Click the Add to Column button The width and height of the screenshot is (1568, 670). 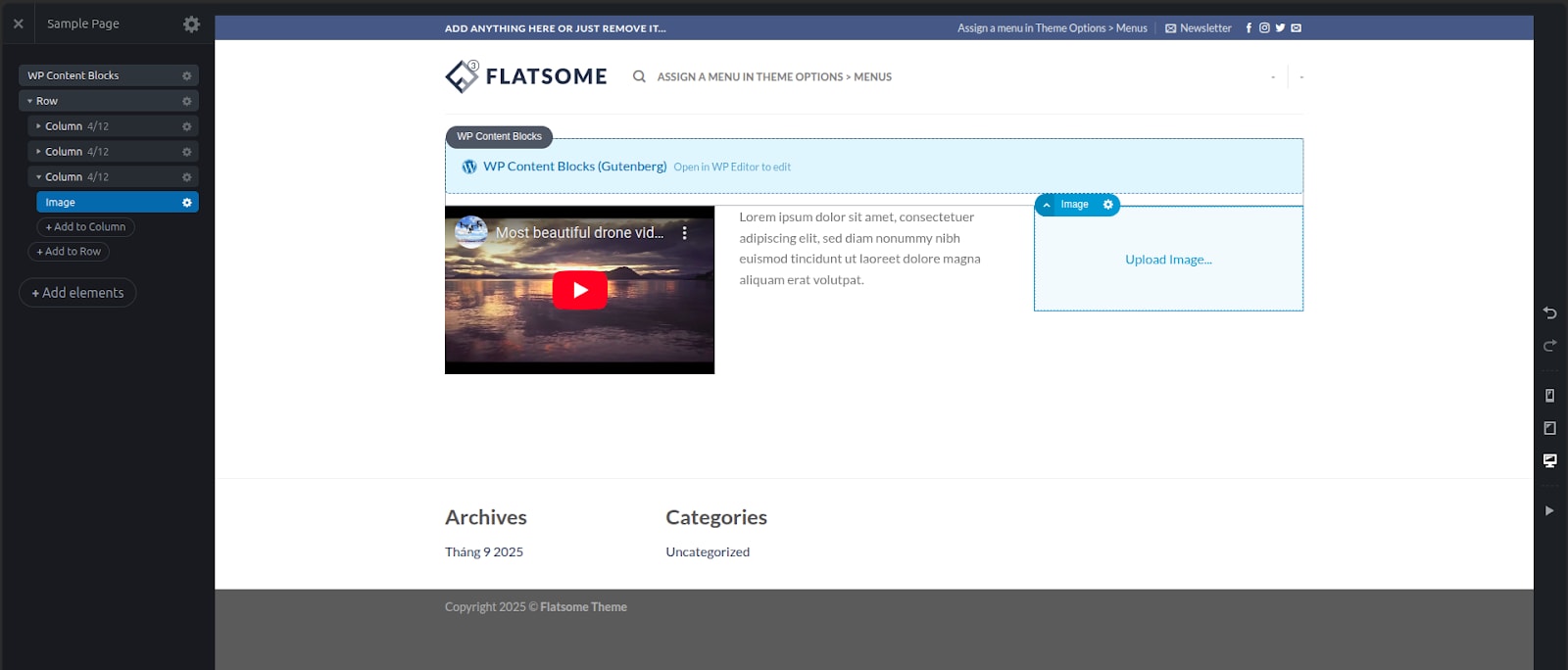point(85,227)
